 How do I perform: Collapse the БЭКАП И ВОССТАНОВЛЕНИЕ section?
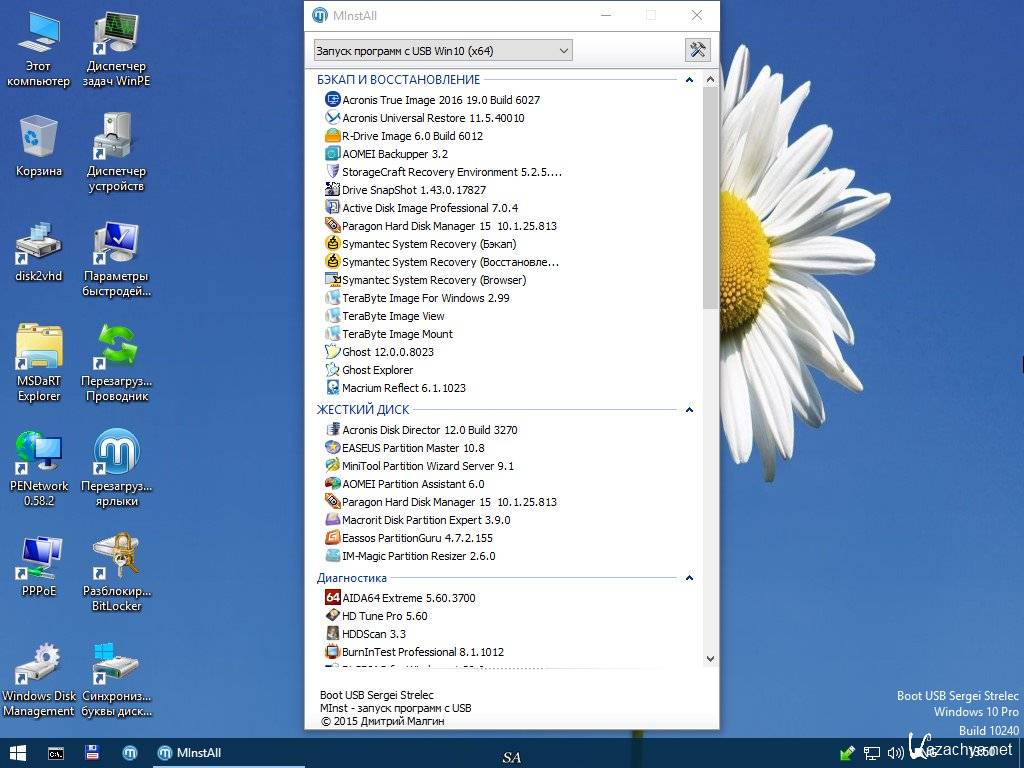point(690,80)
